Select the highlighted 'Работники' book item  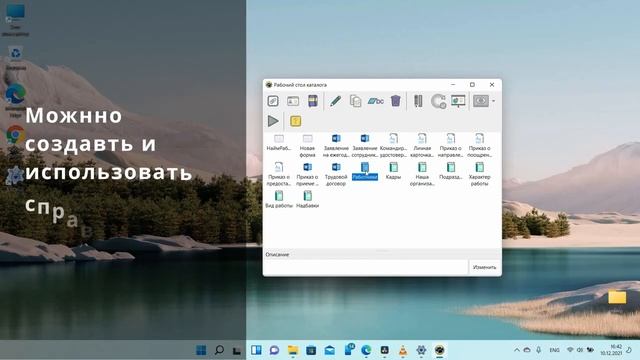pyautogui.click(x=364, y=171)
